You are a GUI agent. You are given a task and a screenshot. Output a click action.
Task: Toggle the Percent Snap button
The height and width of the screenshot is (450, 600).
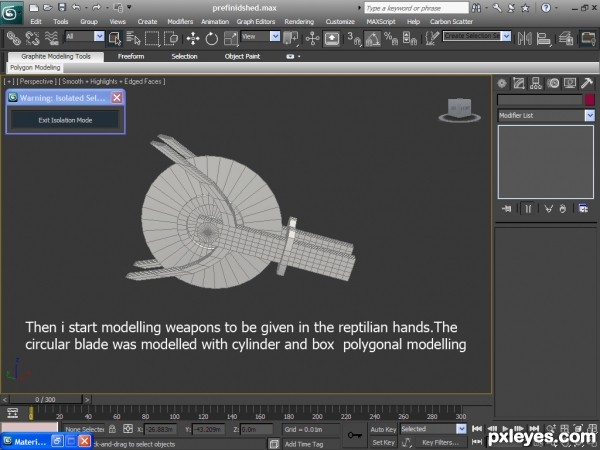point(391,38)
